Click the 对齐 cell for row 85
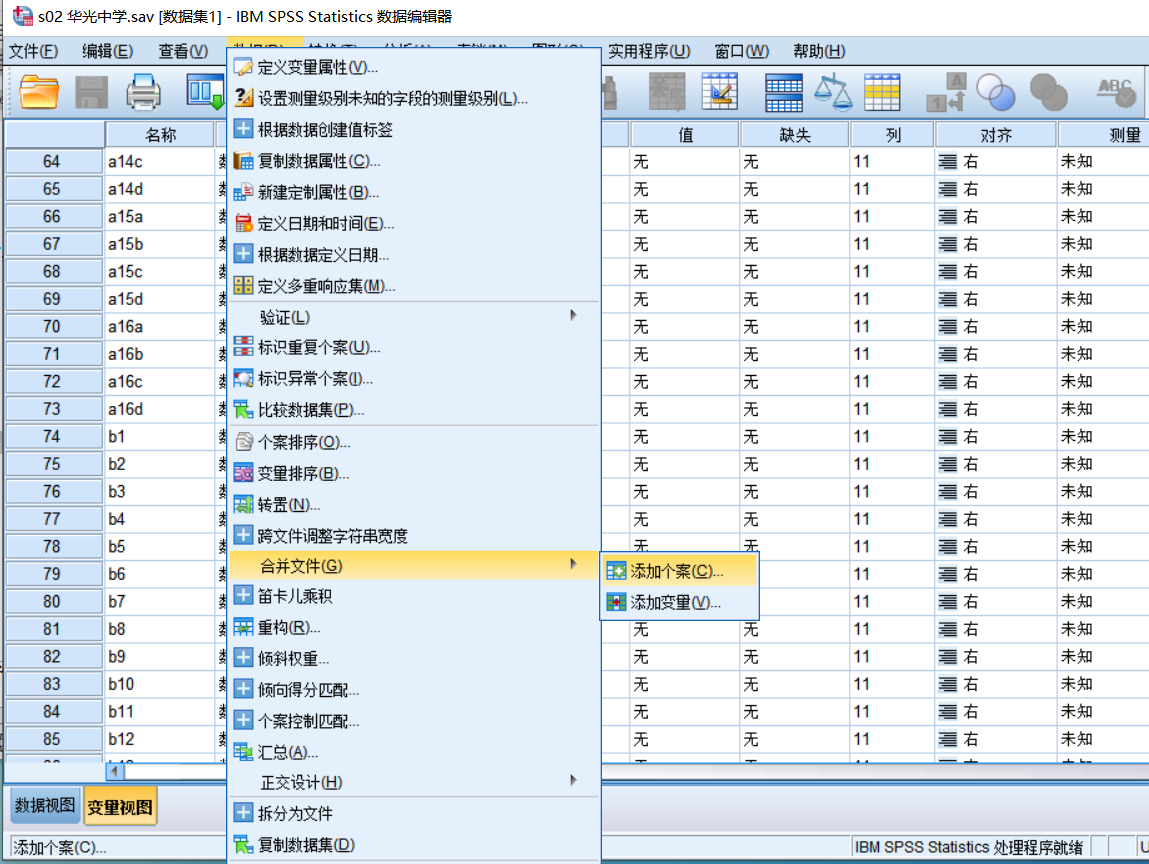 (x=996, y=739)
